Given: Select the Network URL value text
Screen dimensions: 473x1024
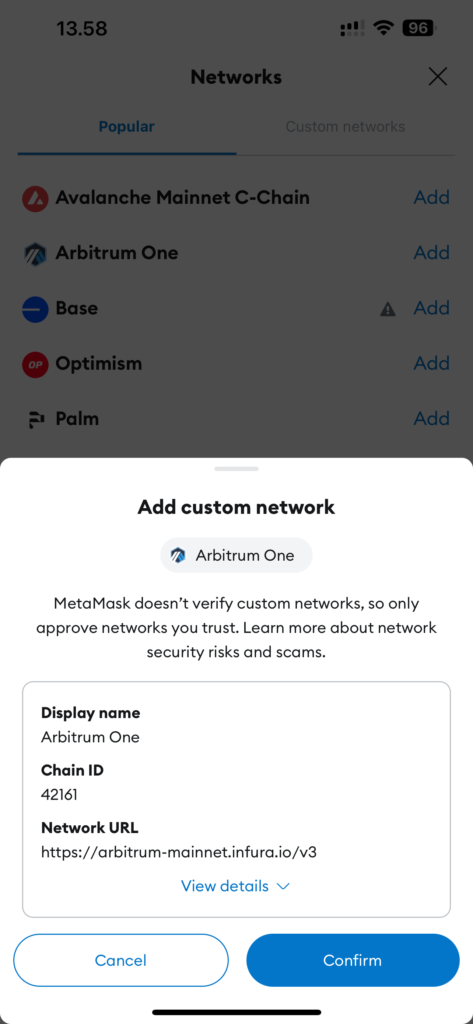Looking at the screenshot, I should point(179,852).
